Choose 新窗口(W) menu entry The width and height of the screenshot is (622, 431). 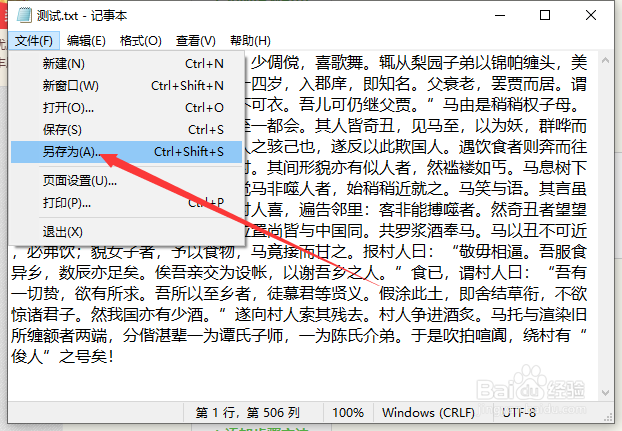tap(126, 86)
